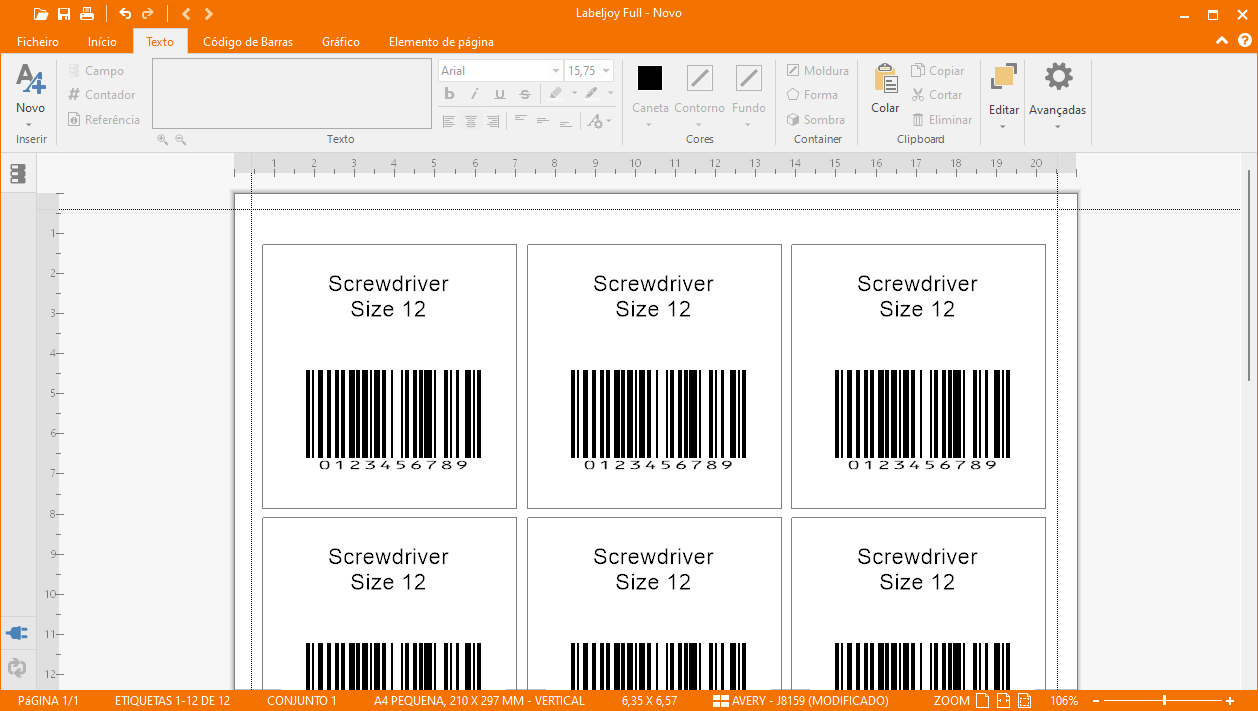Click the plug connection icon in sidebar
This screenshot has width=1258, height=711.
17,633
